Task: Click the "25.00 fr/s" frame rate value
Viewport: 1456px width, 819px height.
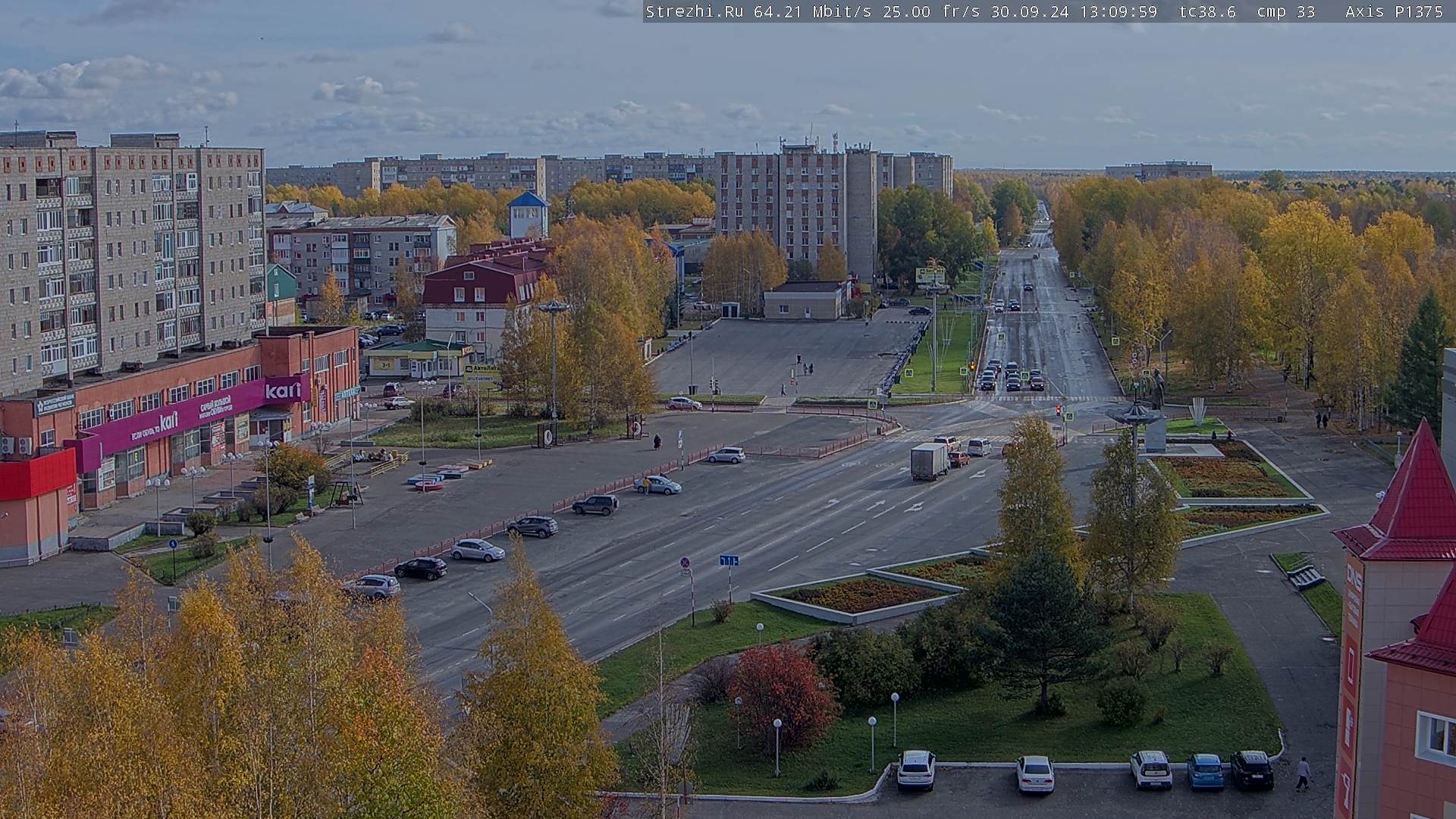Action: click(930, 11)
